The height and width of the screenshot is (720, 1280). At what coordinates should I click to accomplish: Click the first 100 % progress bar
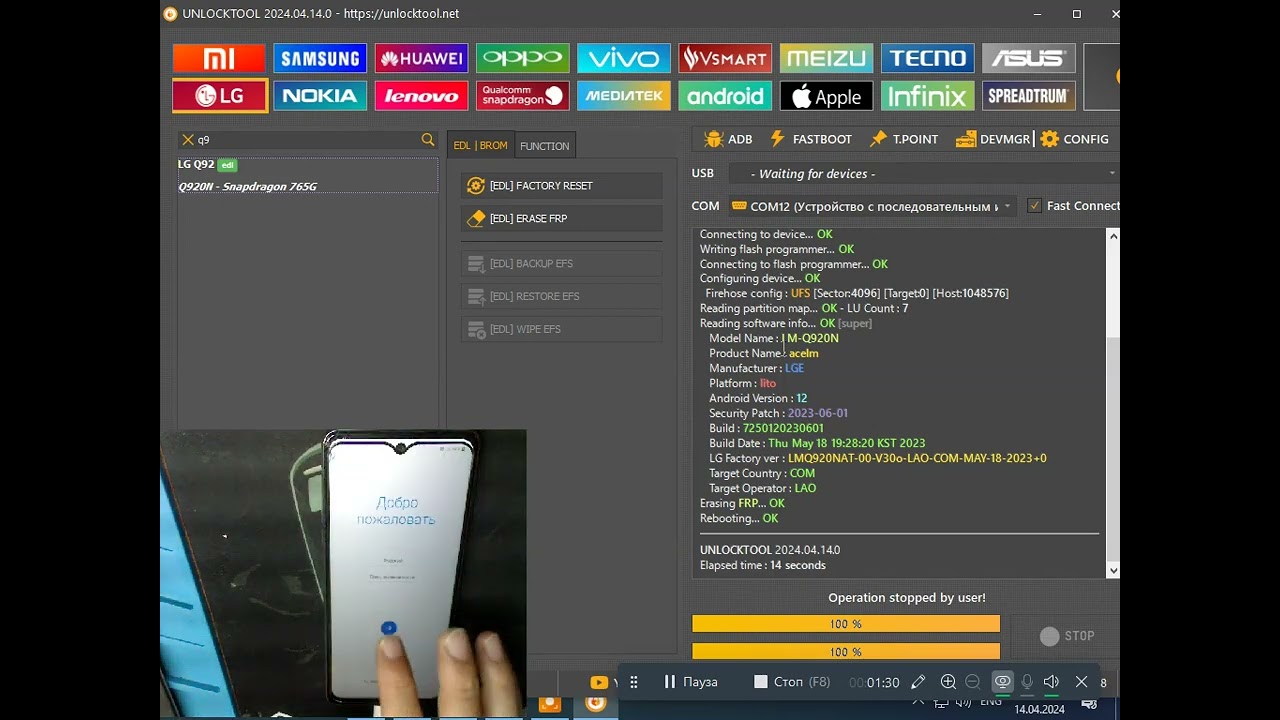(x=846, y=624)
